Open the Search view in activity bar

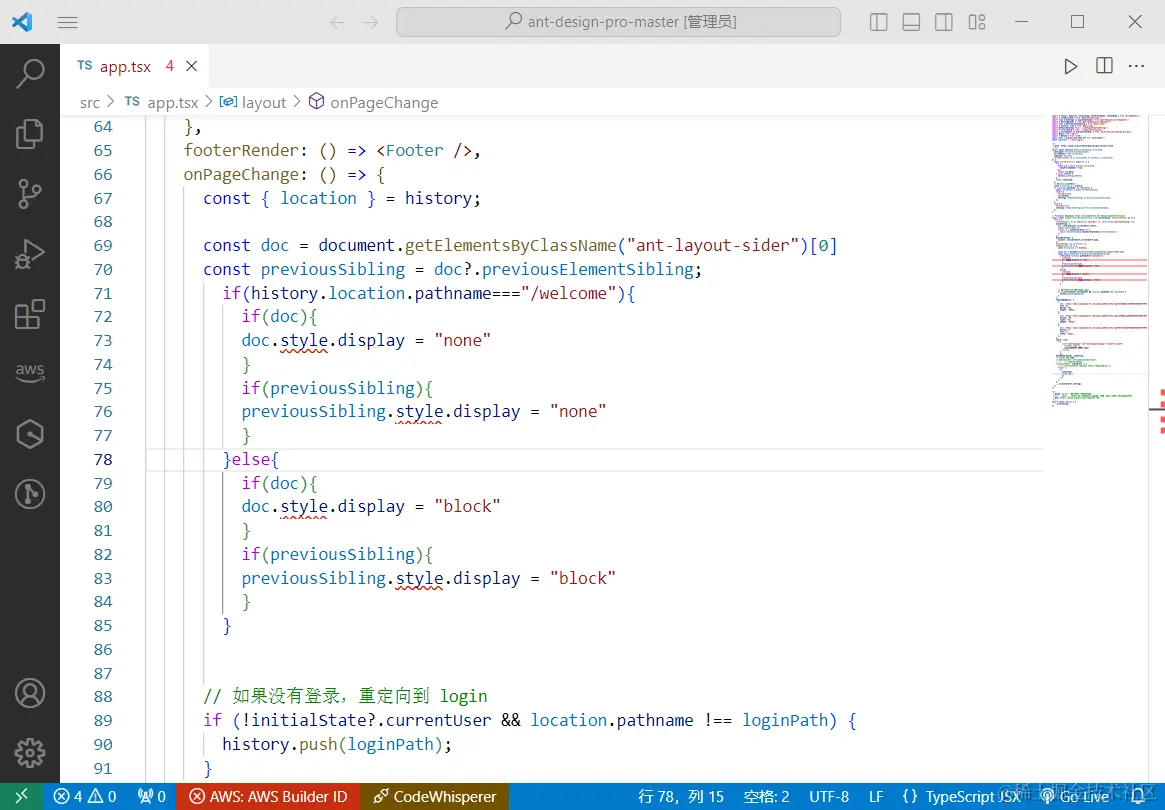[30, 73]
